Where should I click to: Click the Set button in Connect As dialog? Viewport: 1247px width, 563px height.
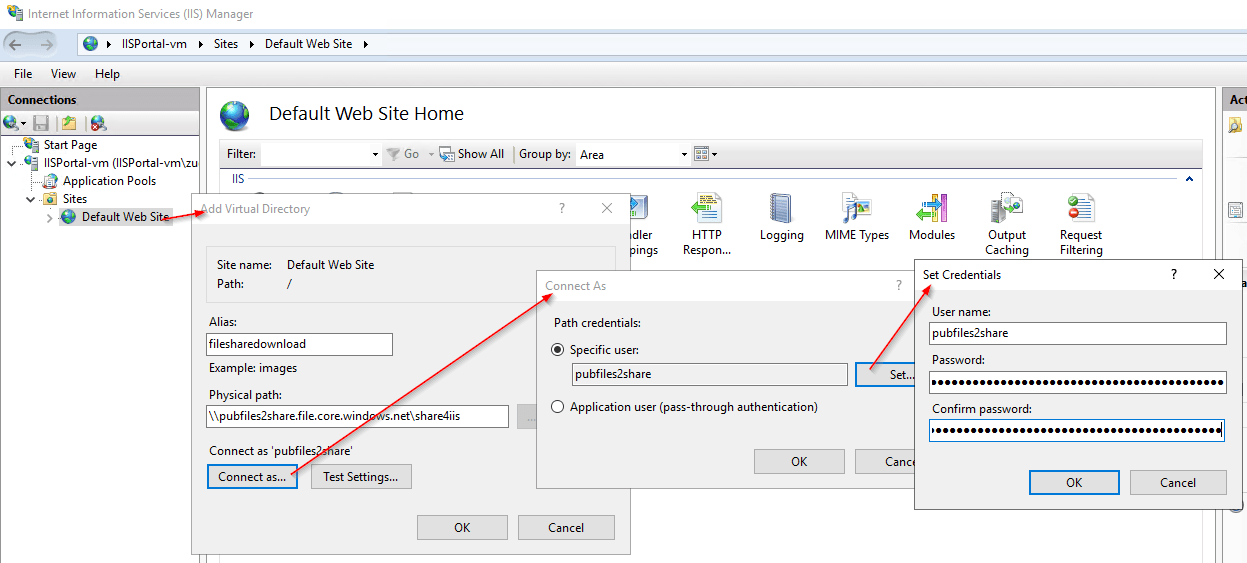(885, 374)
